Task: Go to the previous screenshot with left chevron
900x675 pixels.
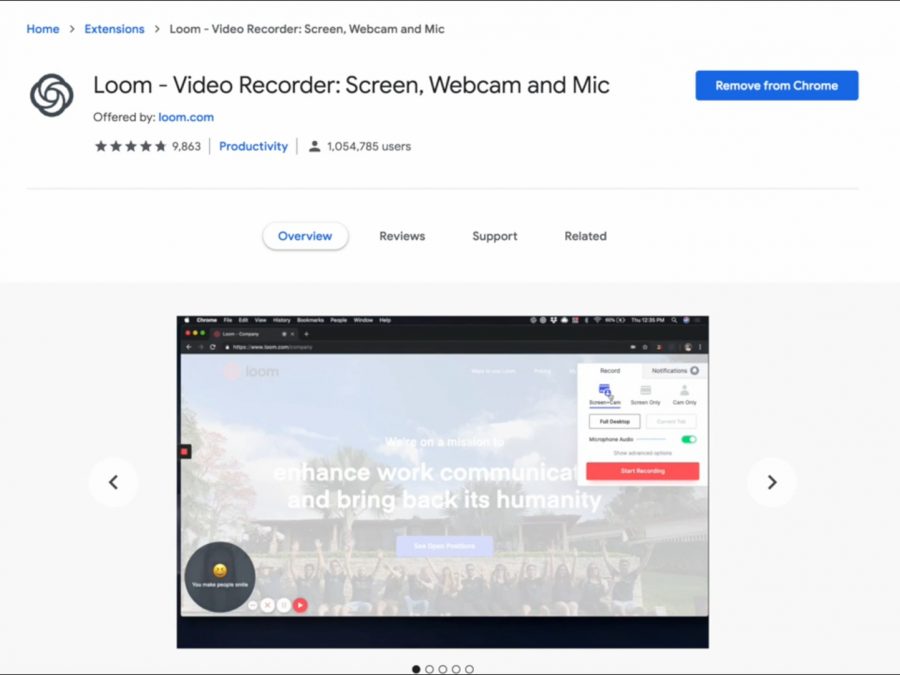Action: click(113, 482)
